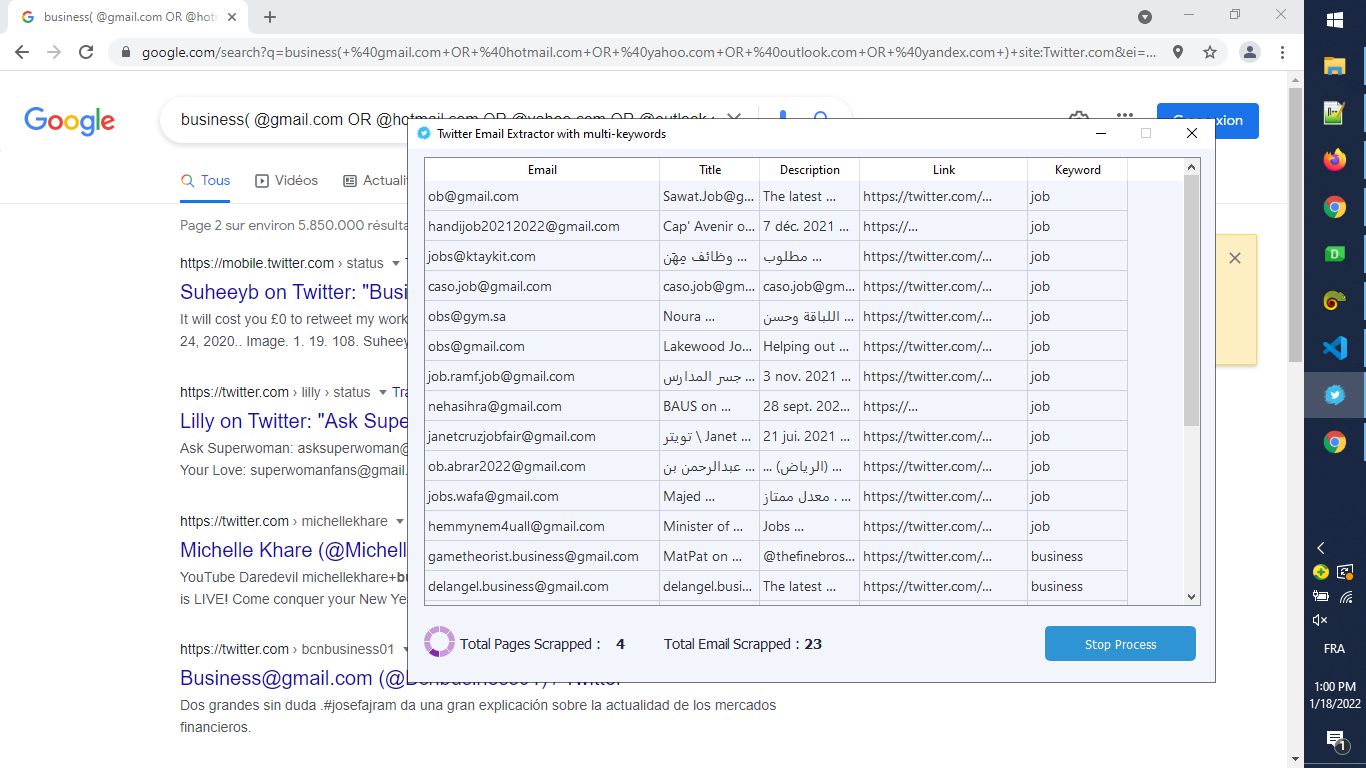Click the muted volume tray icon
Image resolution: width=1366 pixels, height=768 pixels.
pyautogui.click(x=1320, y=620)
